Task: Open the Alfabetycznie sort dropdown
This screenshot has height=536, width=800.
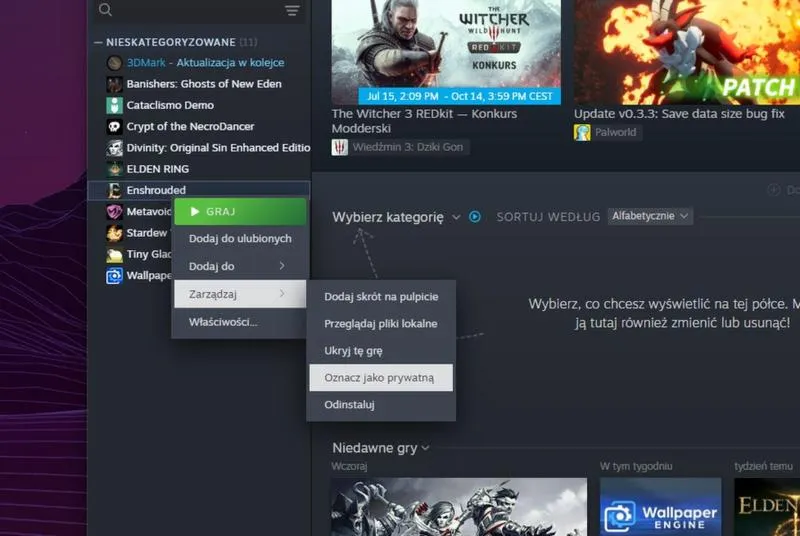Action: coord(650,216)
